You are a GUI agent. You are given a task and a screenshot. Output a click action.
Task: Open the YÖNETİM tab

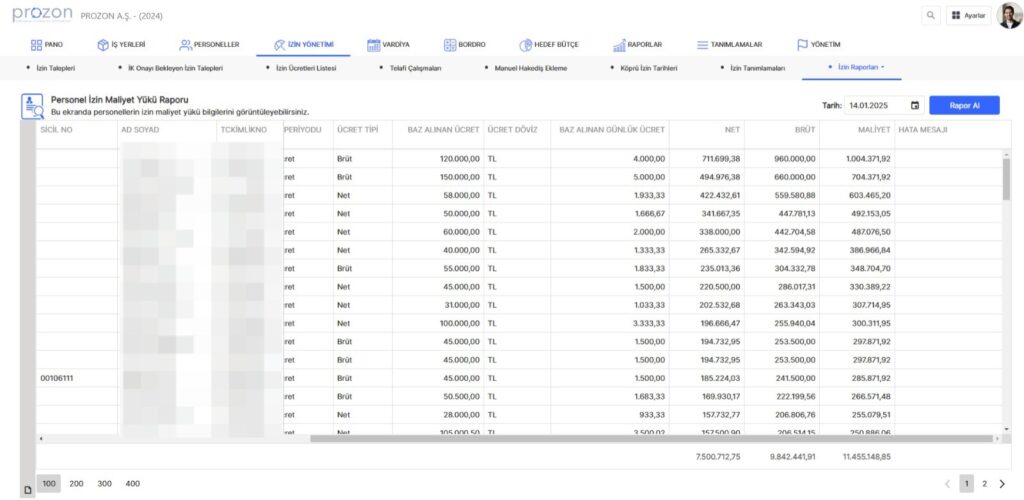(x=818, y=45)
